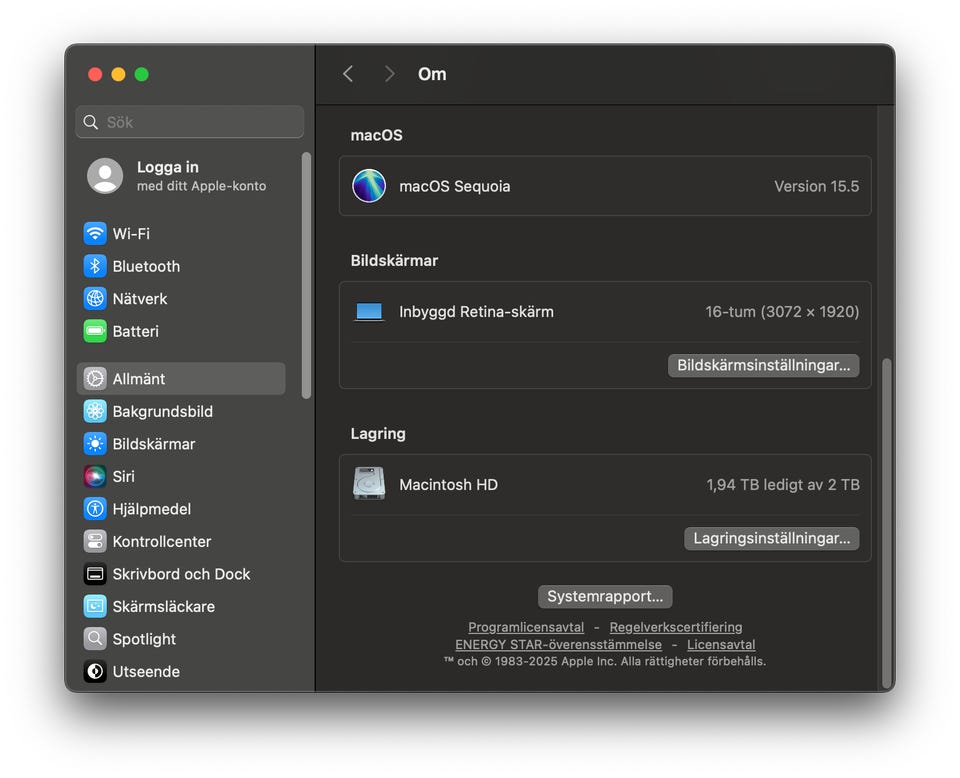
Task: Open the Systemrapport button
Action: click(x=605, y=596)
